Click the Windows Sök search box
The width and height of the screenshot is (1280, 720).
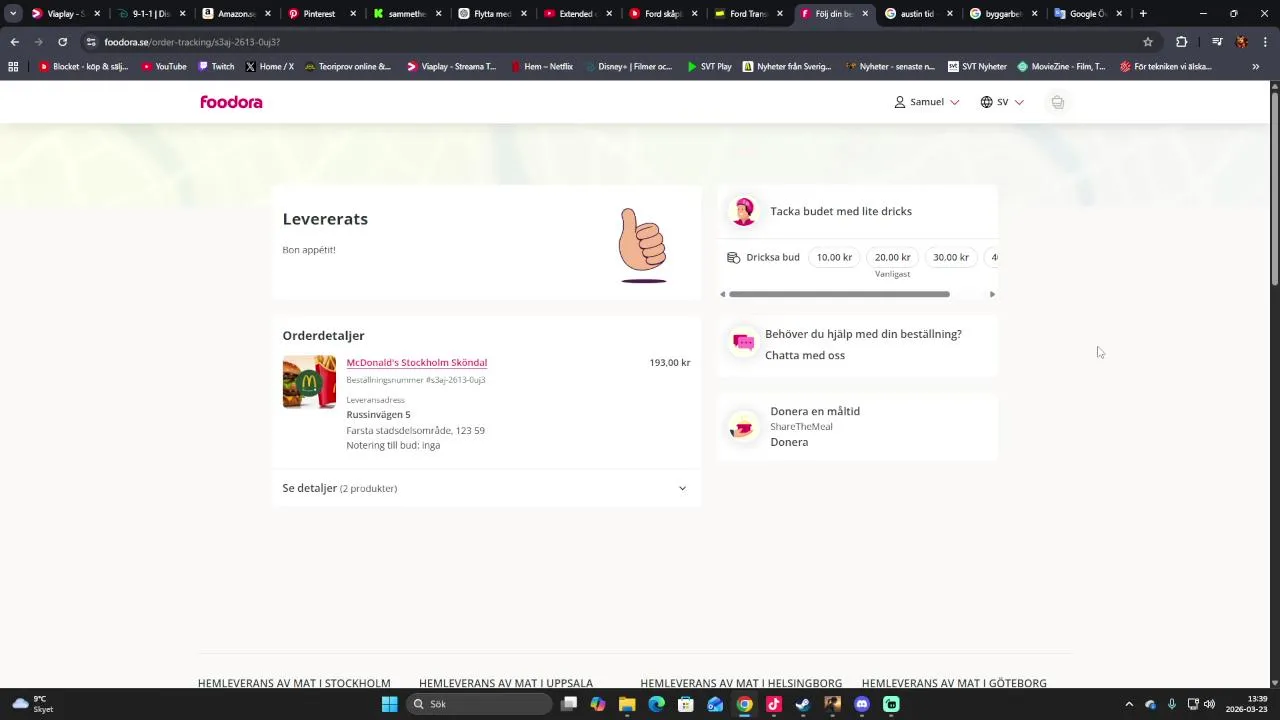pyautogui.click(x=480, y=704)
